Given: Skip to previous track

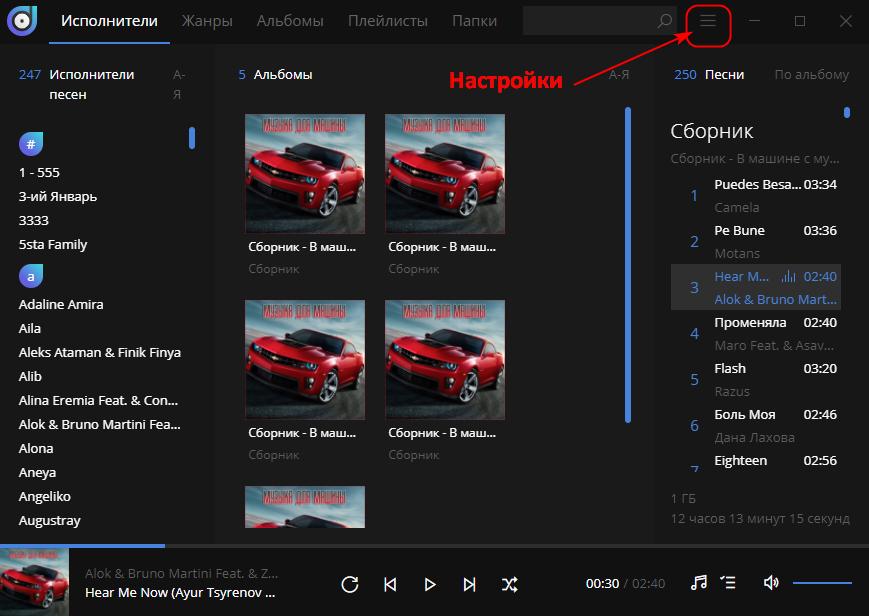Looking at the screenshot, I should (390, 584).
